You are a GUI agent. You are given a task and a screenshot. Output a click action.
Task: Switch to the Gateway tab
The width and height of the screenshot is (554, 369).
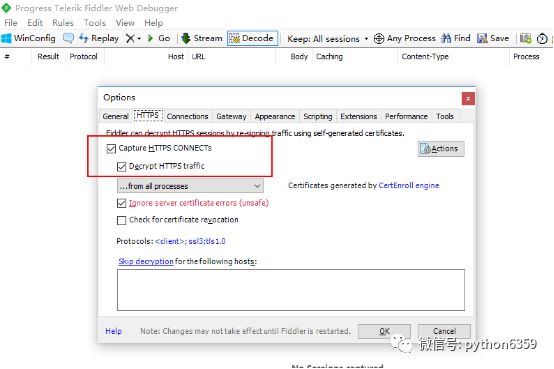tap(231, 116)
